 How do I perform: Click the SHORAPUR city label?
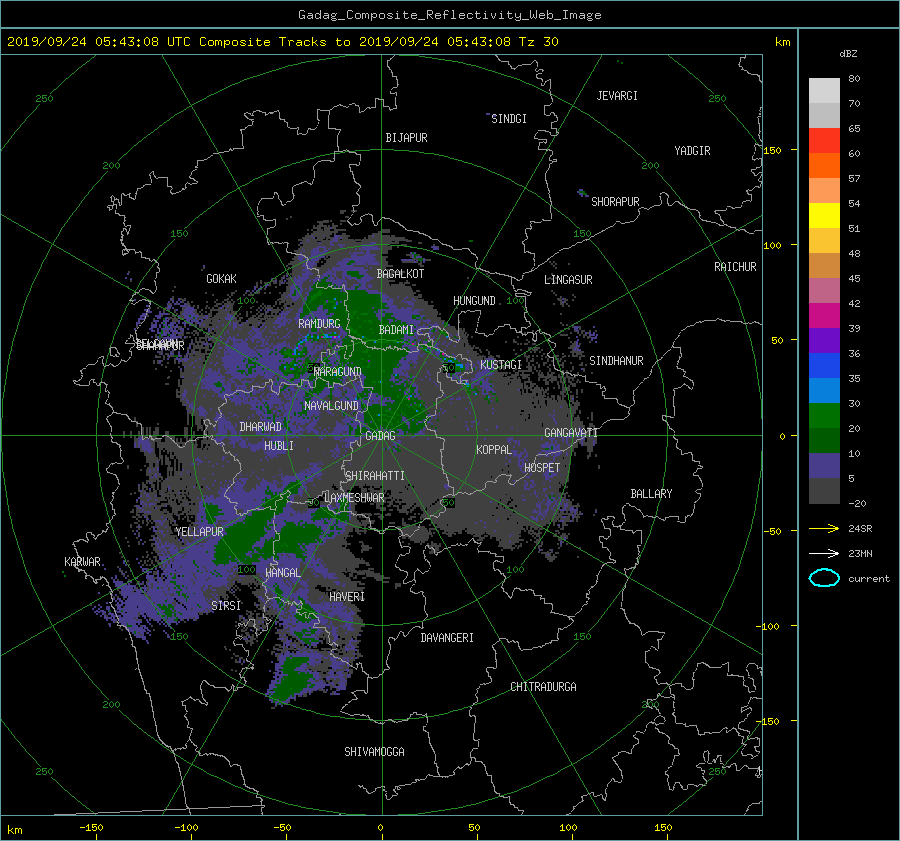pyautogui.click(x=615, y=202)
